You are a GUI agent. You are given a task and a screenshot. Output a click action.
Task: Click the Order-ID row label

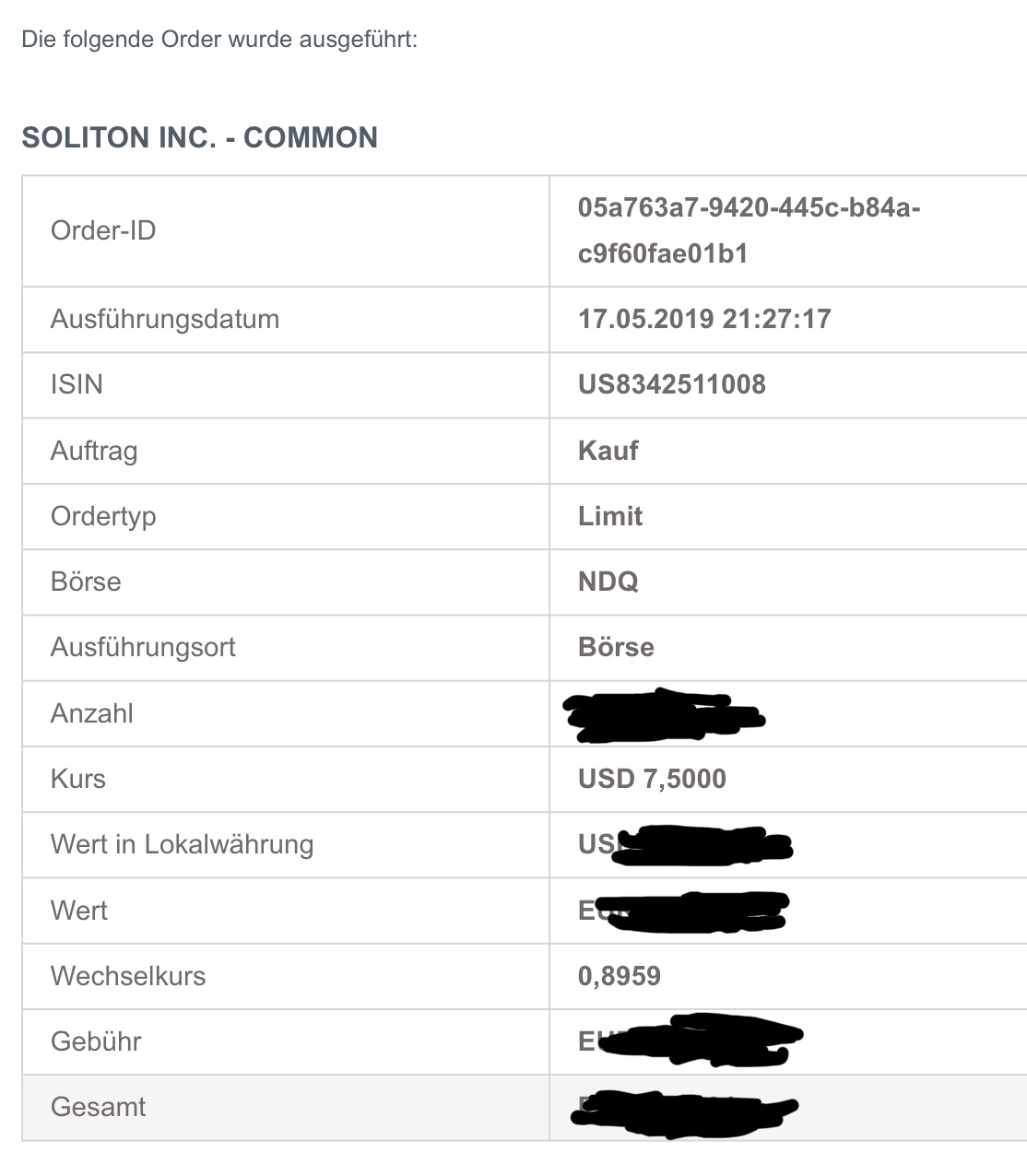click(103, 230)
